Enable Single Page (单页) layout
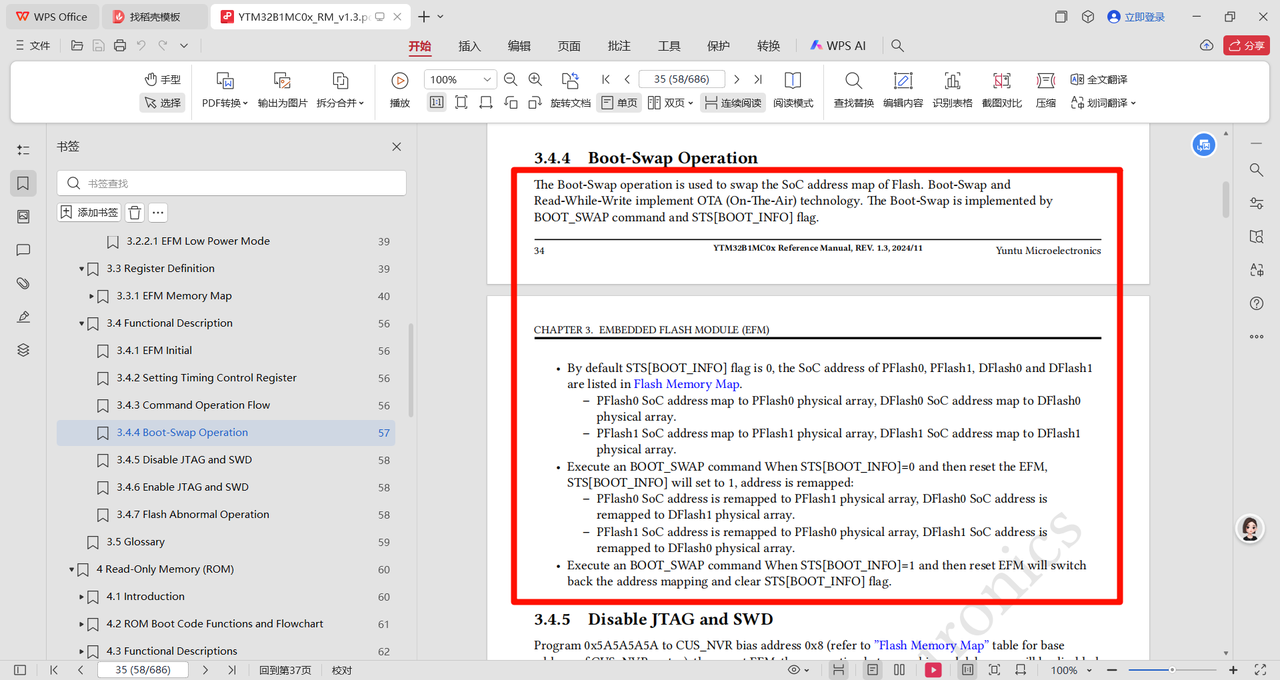The width and height of the screenshot is (1280, 680). (619, 103)
